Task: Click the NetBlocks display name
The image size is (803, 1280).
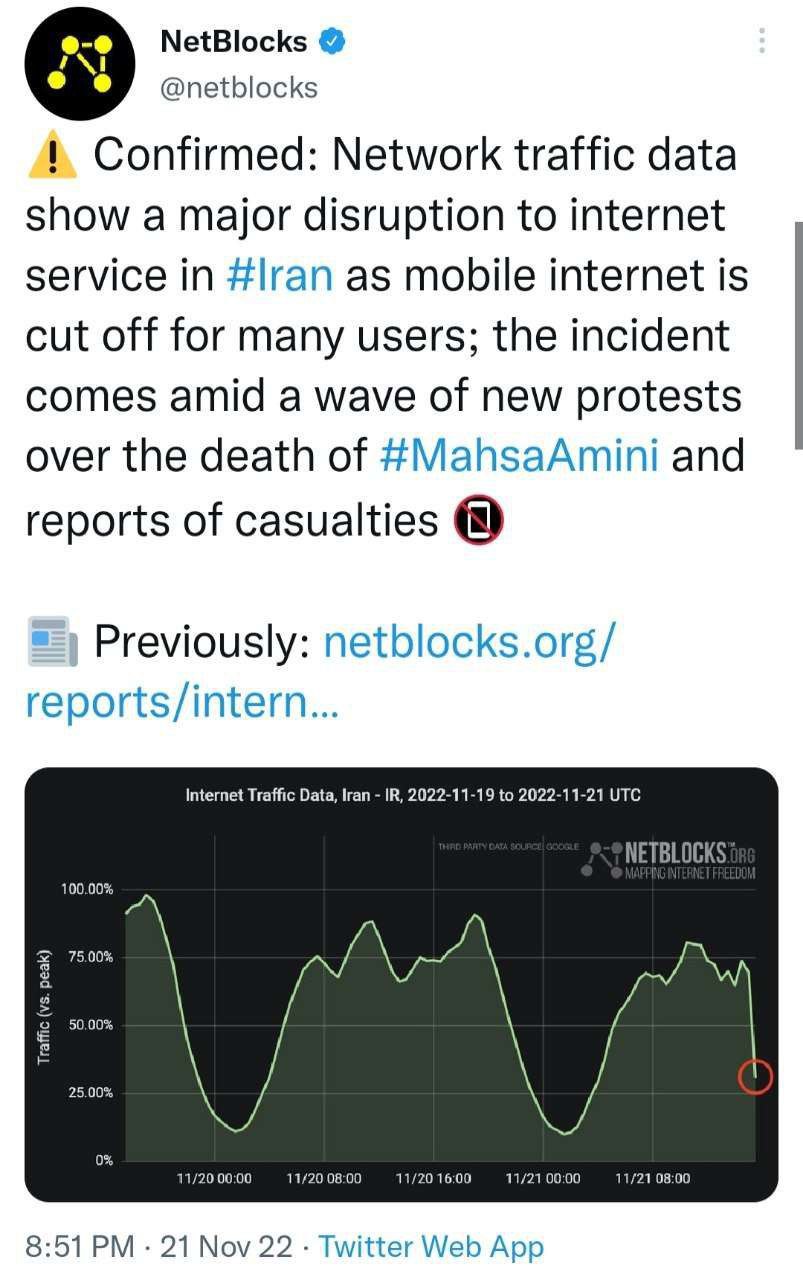Action: (x=234, y=42)
